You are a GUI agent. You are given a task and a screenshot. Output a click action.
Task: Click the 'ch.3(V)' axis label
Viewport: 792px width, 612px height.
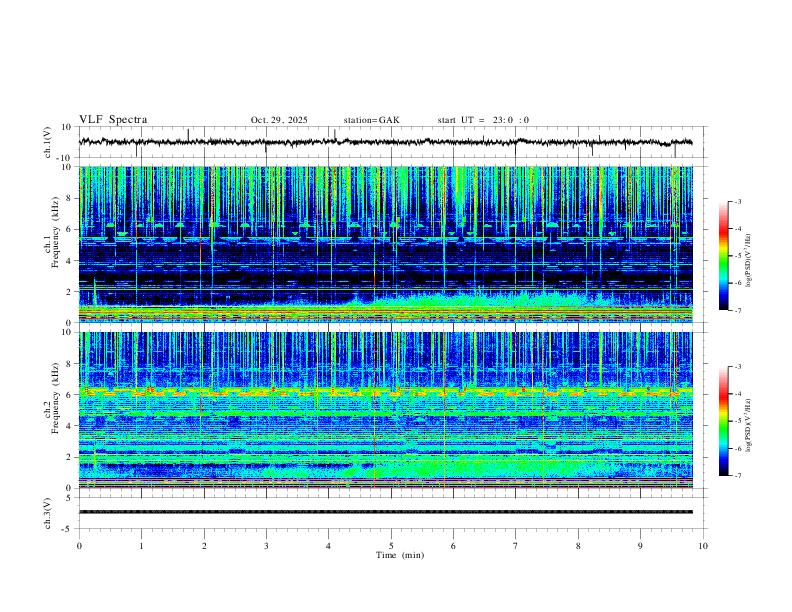tap(48, 514)
